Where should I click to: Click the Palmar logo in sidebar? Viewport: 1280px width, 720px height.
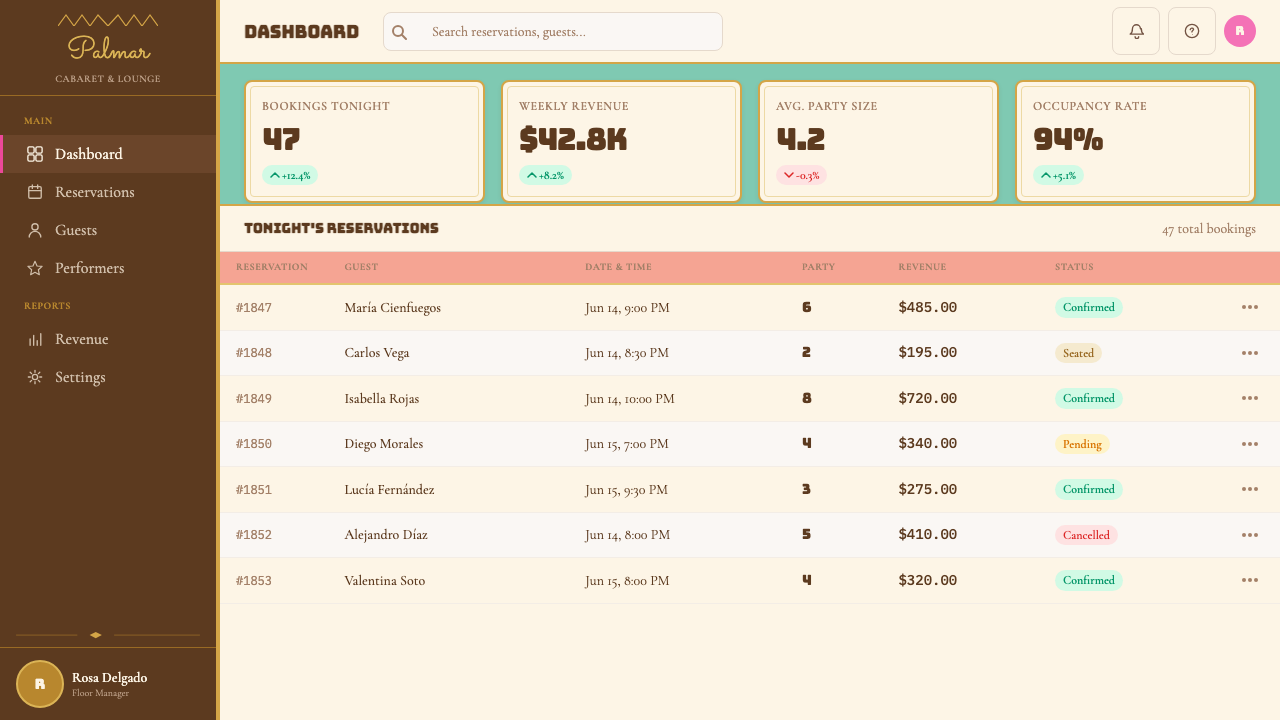108,48
